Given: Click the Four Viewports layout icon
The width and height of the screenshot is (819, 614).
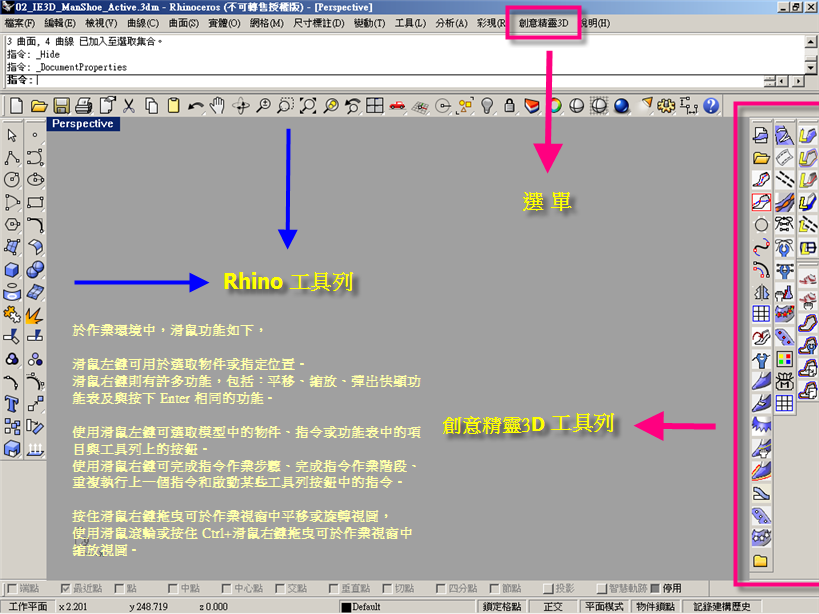Looking at the screenshot, I should (x=375, y=106).
